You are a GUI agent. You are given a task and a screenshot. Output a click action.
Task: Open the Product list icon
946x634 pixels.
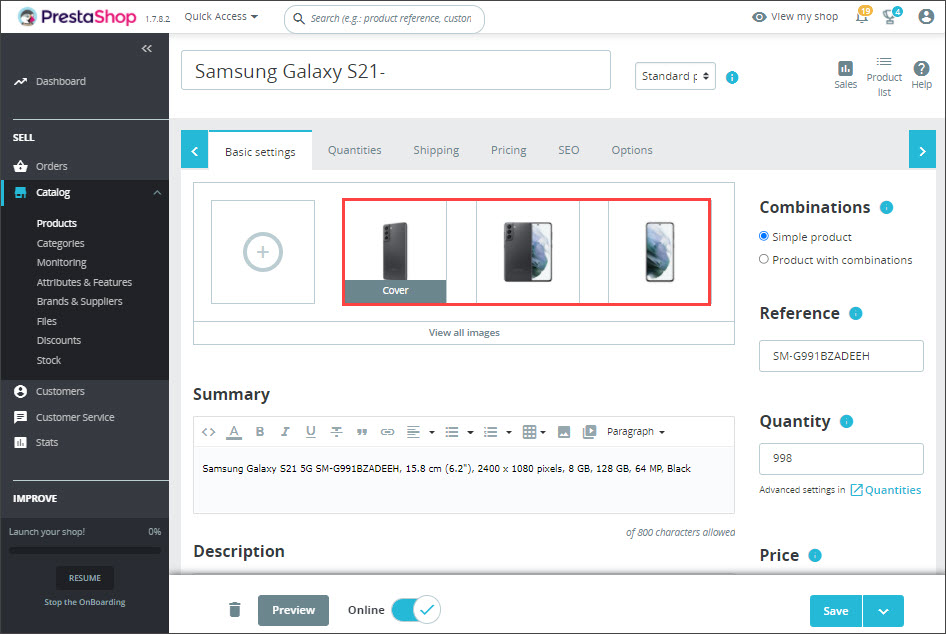pyautogui.click(x=884, y=62)
